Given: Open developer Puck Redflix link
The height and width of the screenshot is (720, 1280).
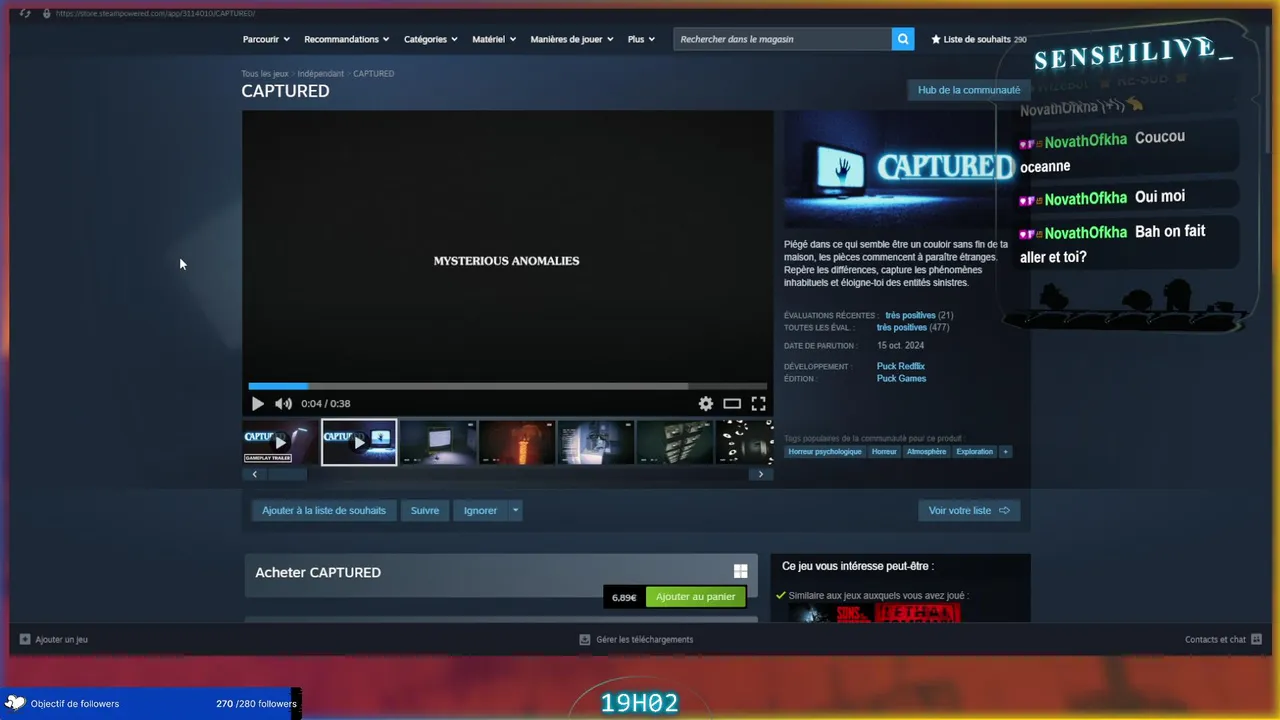Looking at the screenshot, I should 901,366.
